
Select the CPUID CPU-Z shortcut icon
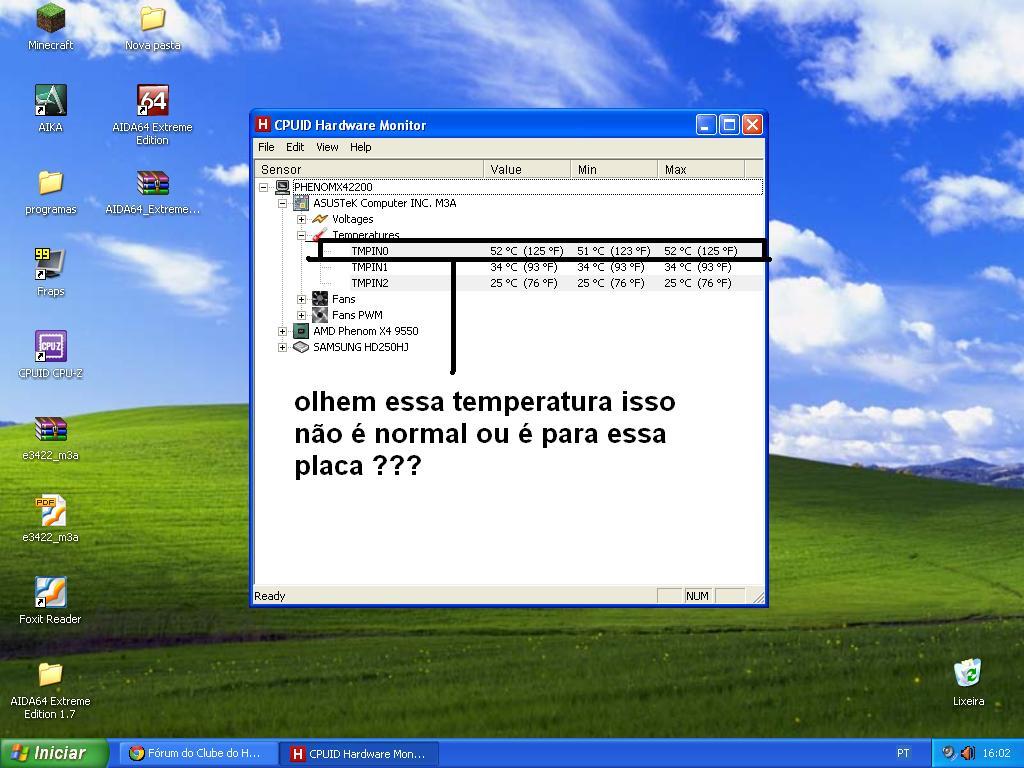click(50, 346)
